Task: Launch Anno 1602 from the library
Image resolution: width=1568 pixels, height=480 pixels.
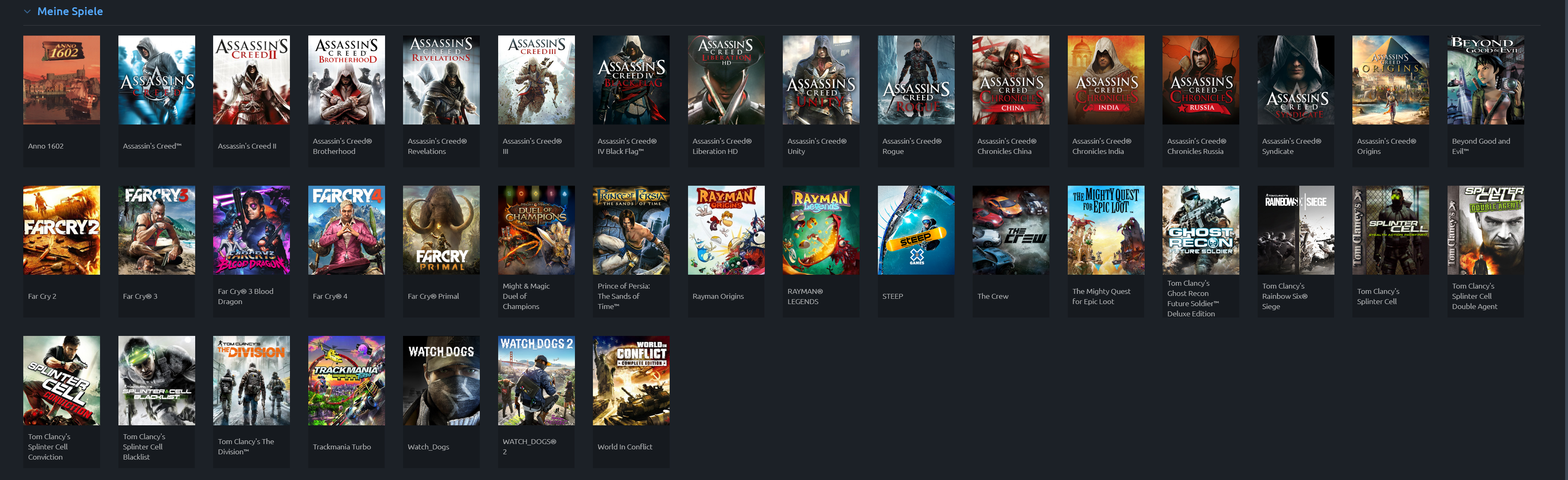Action: pos(61,80)
